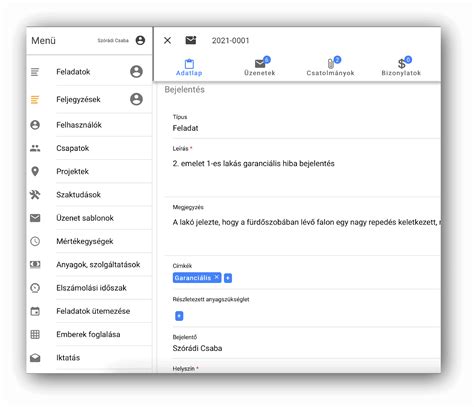Add item under Részletezett anyagszükséglet
This screenshot has width=474, height=407.
pyautogui.click(x=179, y=316)
